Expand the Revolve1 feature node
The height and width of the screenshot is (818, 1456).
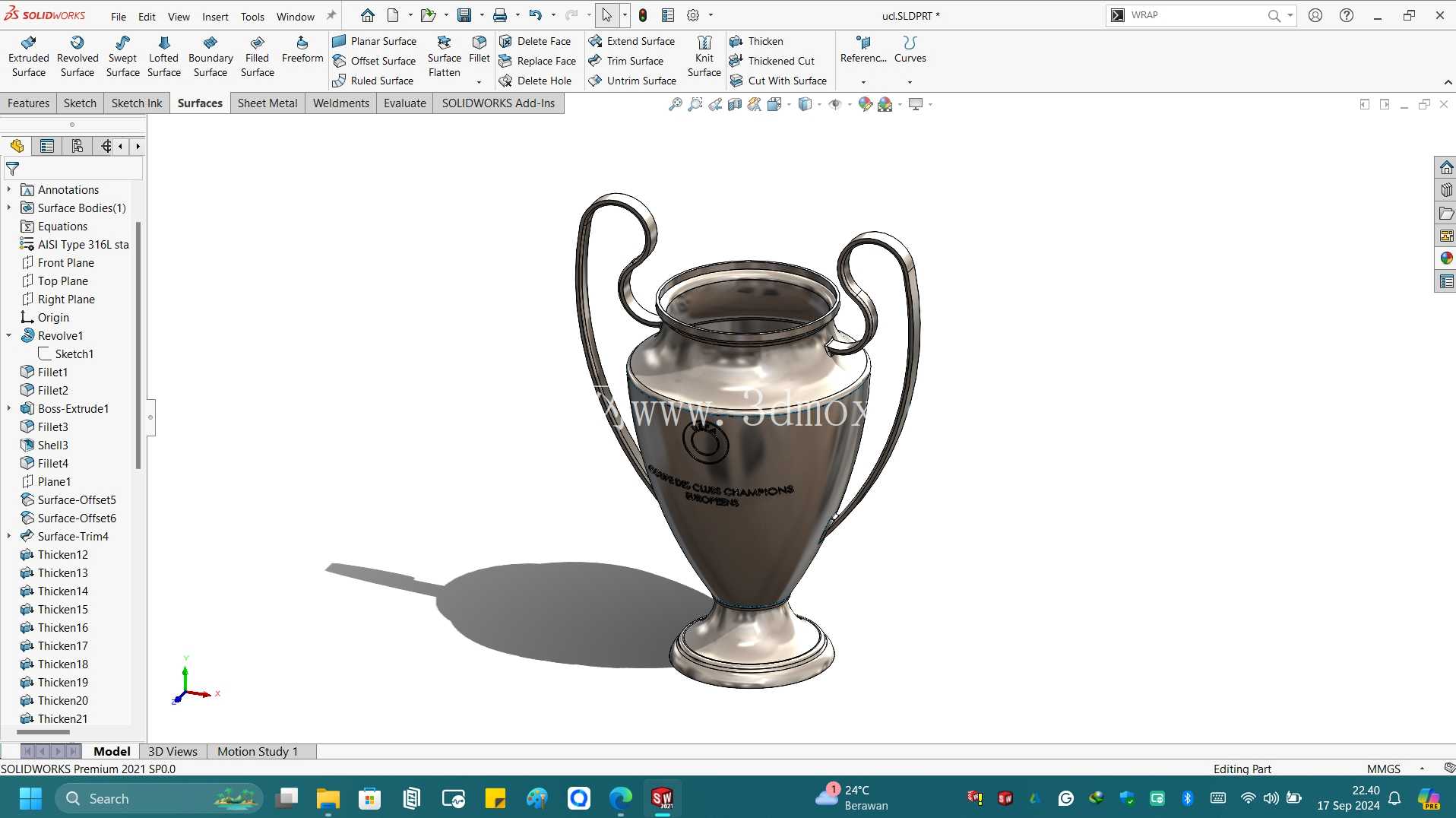pos(9,335)
